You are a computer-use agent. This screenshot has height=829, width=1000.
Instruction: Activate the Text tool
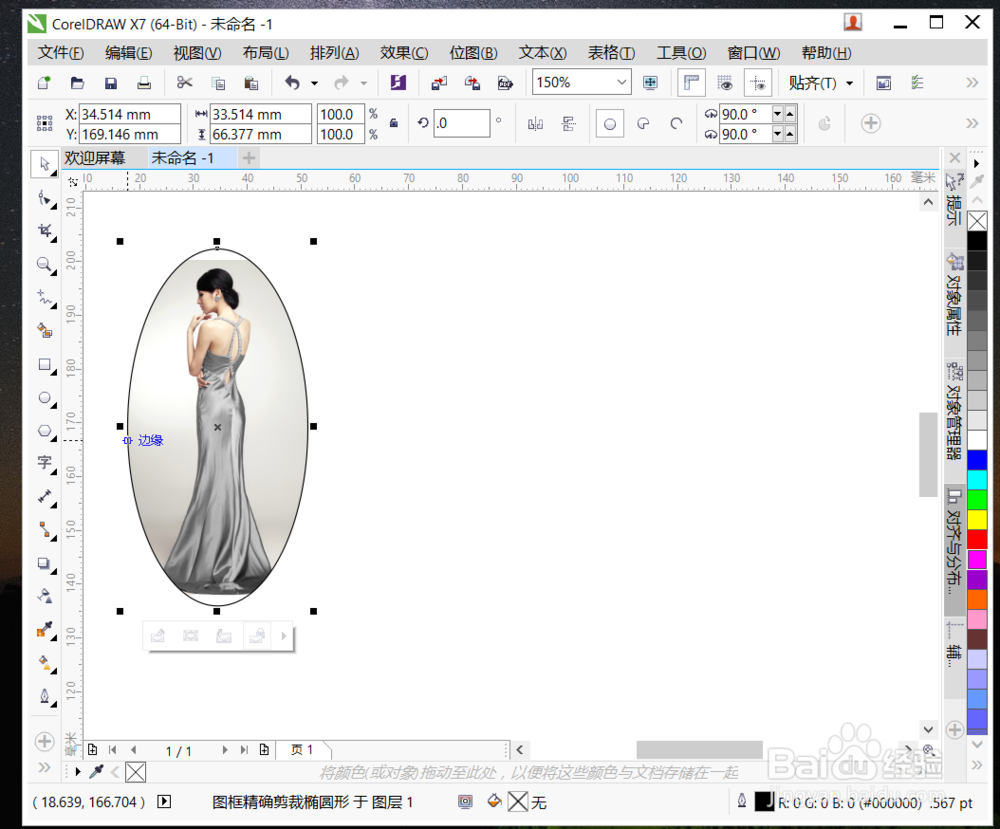[x=44, y=462]
